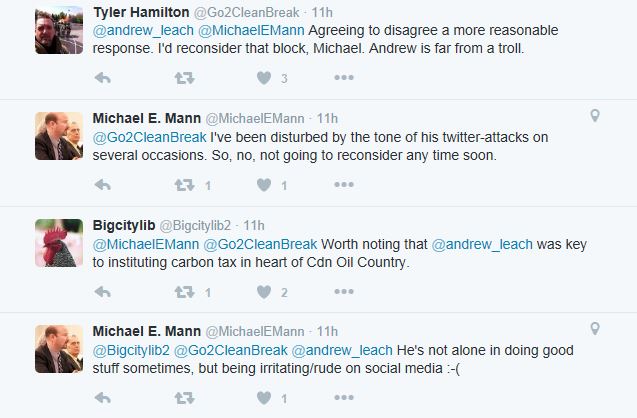This screenshot has width=637, height=418.
Task: Like Bigcitylib's carbon tax tweet
Action: [264, 293]
